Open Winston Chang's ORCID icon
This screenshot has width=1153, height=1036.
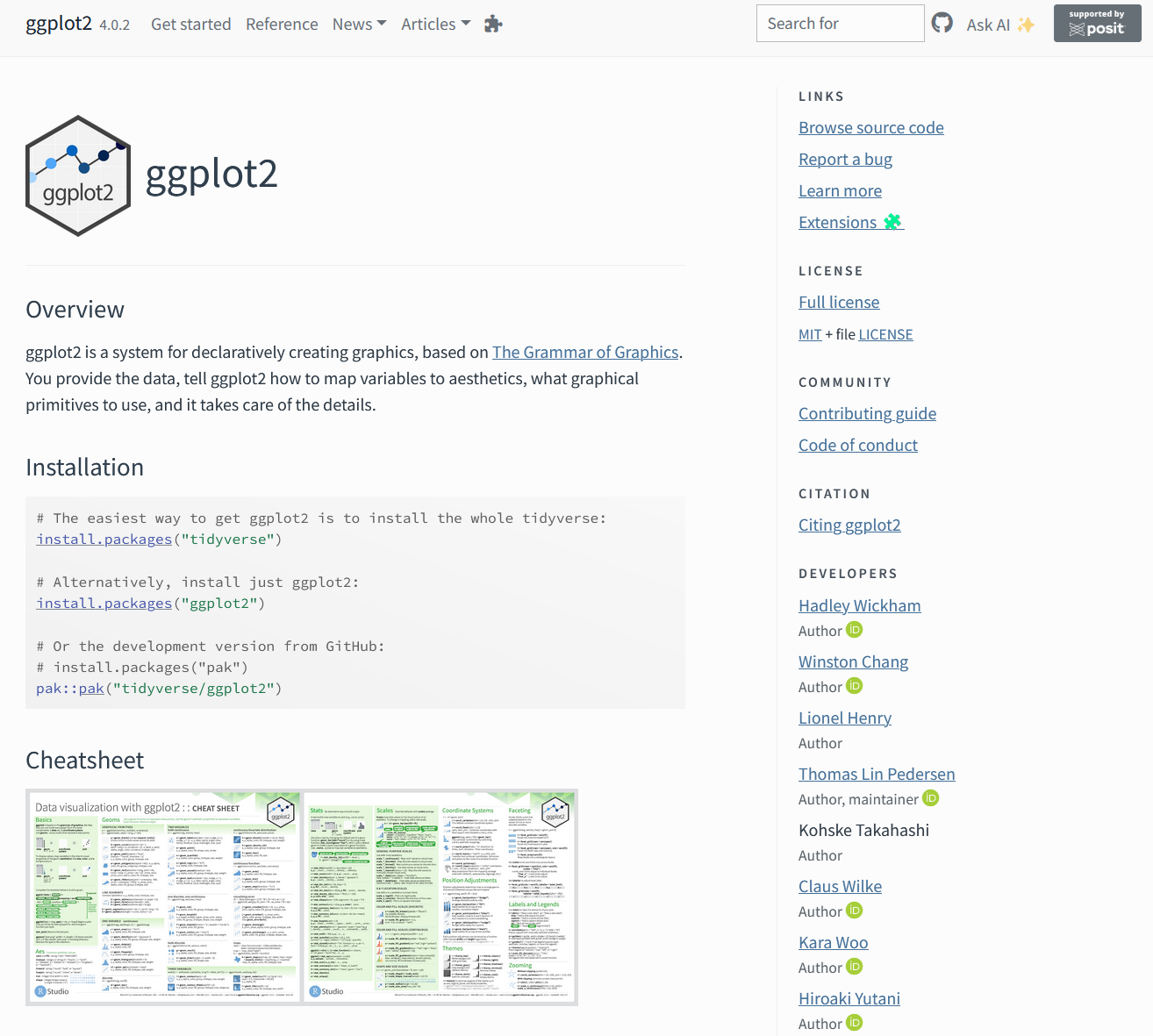click(855, 686)
